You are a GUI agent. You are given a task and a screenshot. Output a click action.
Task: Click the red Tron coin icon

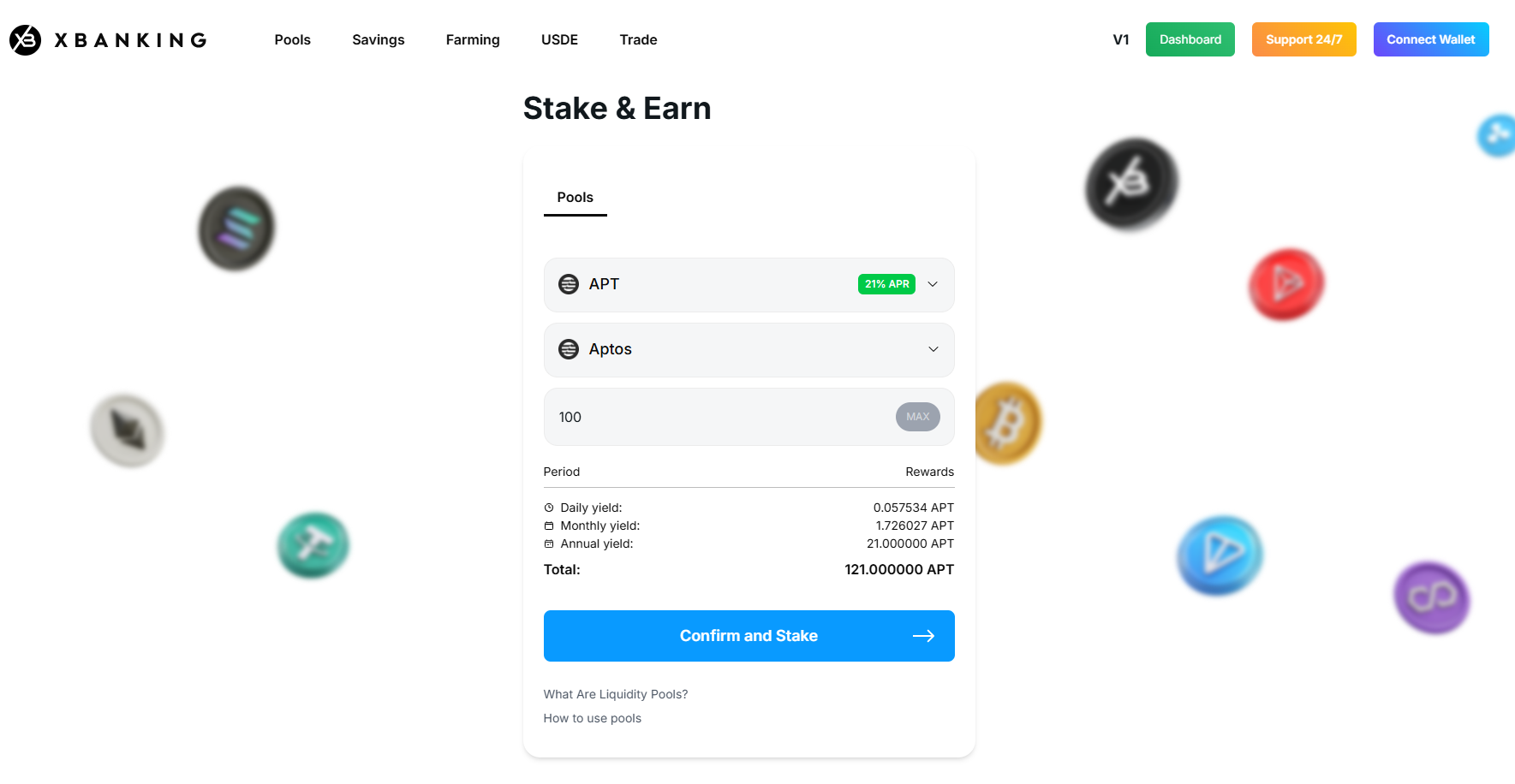pyautogui.click(x=1285, y=284)
